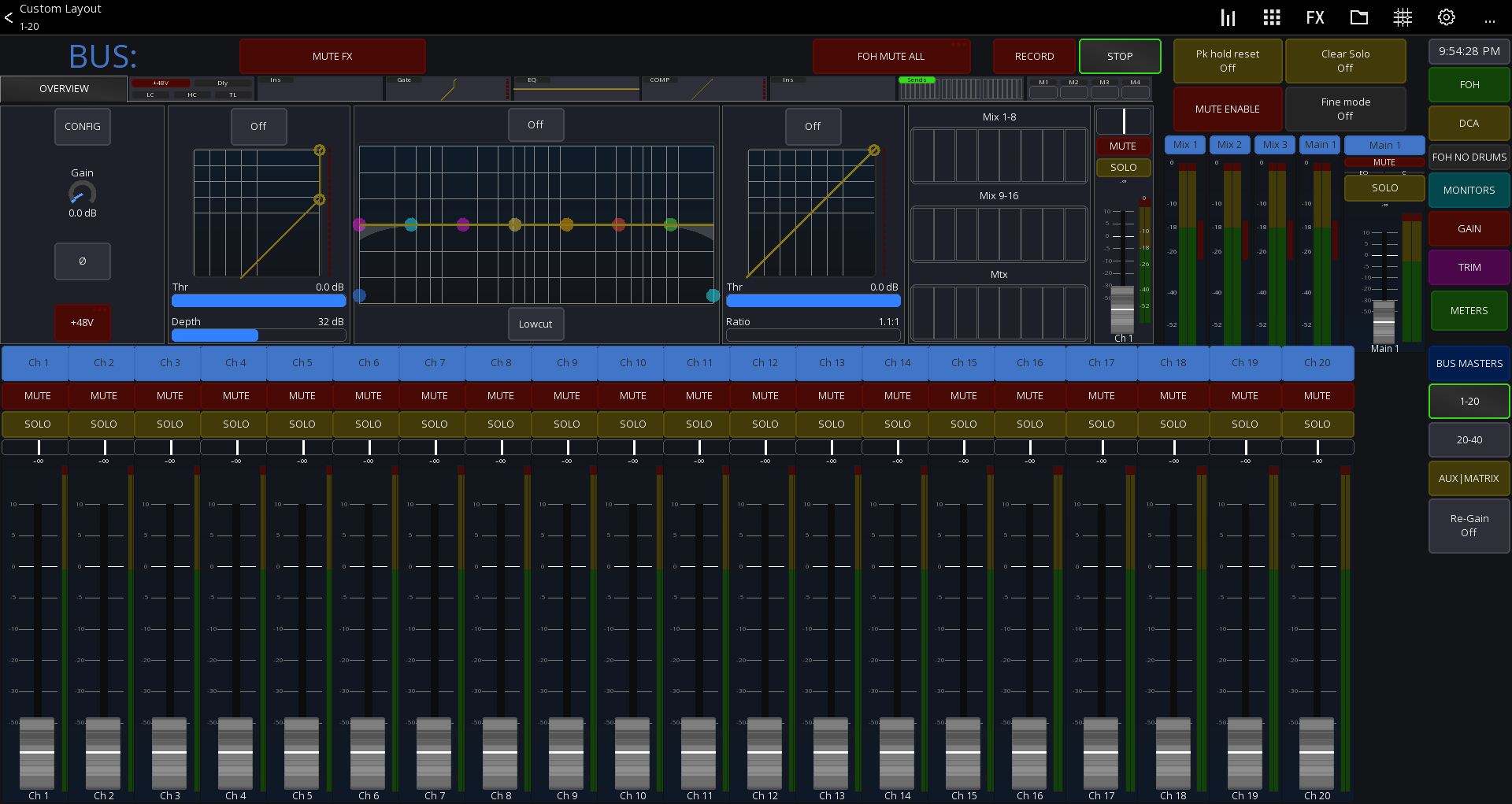
Task: Open settings gear icon
Action: coord(1447,17)
